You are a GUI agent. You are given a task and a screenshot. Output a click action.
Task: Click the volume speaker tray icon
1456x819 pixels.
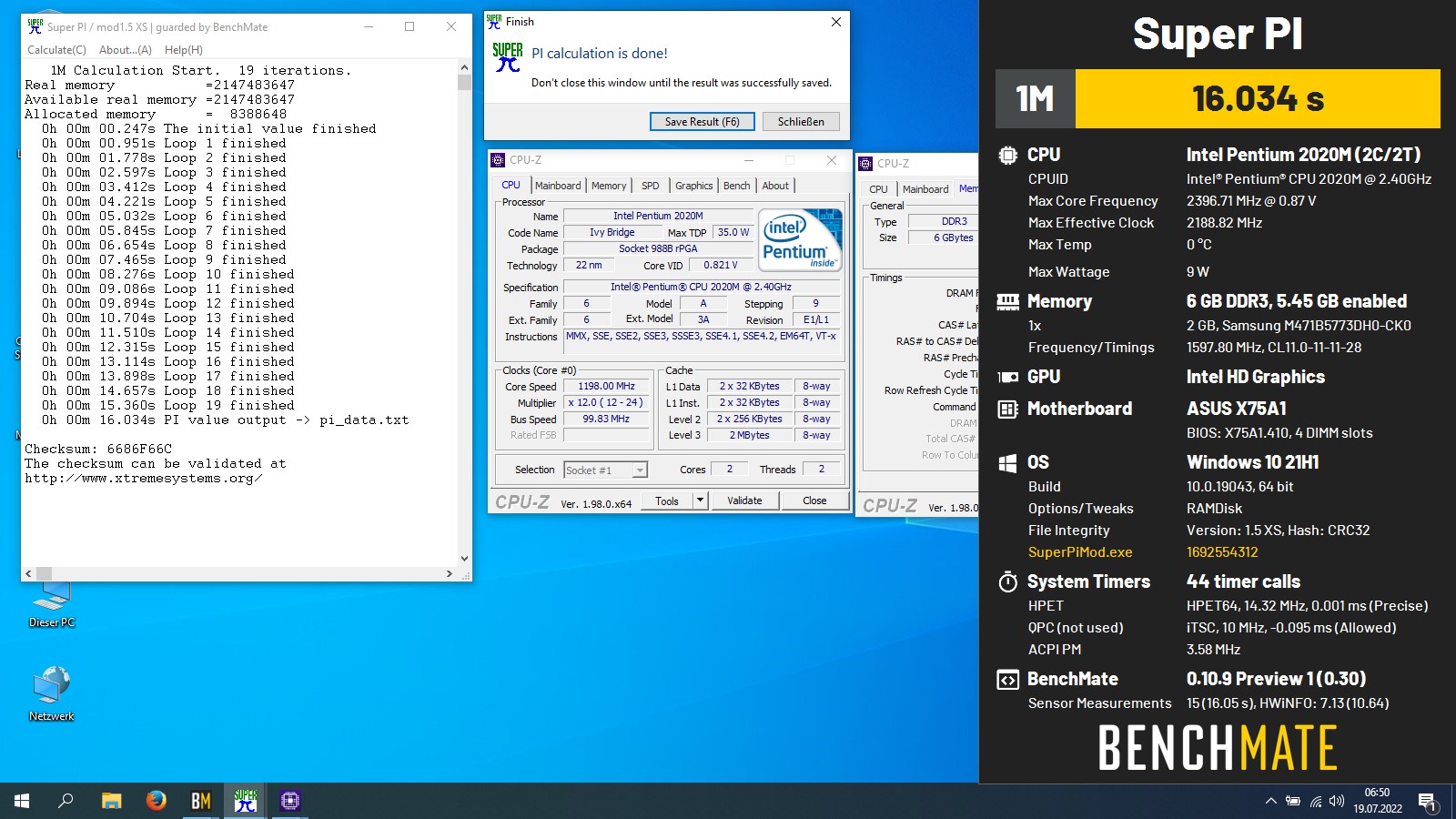[1337, 801]
